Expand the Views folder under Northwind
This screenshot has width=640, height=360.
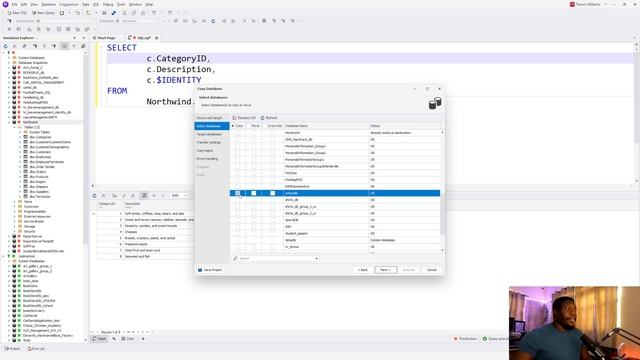point(14,202)
